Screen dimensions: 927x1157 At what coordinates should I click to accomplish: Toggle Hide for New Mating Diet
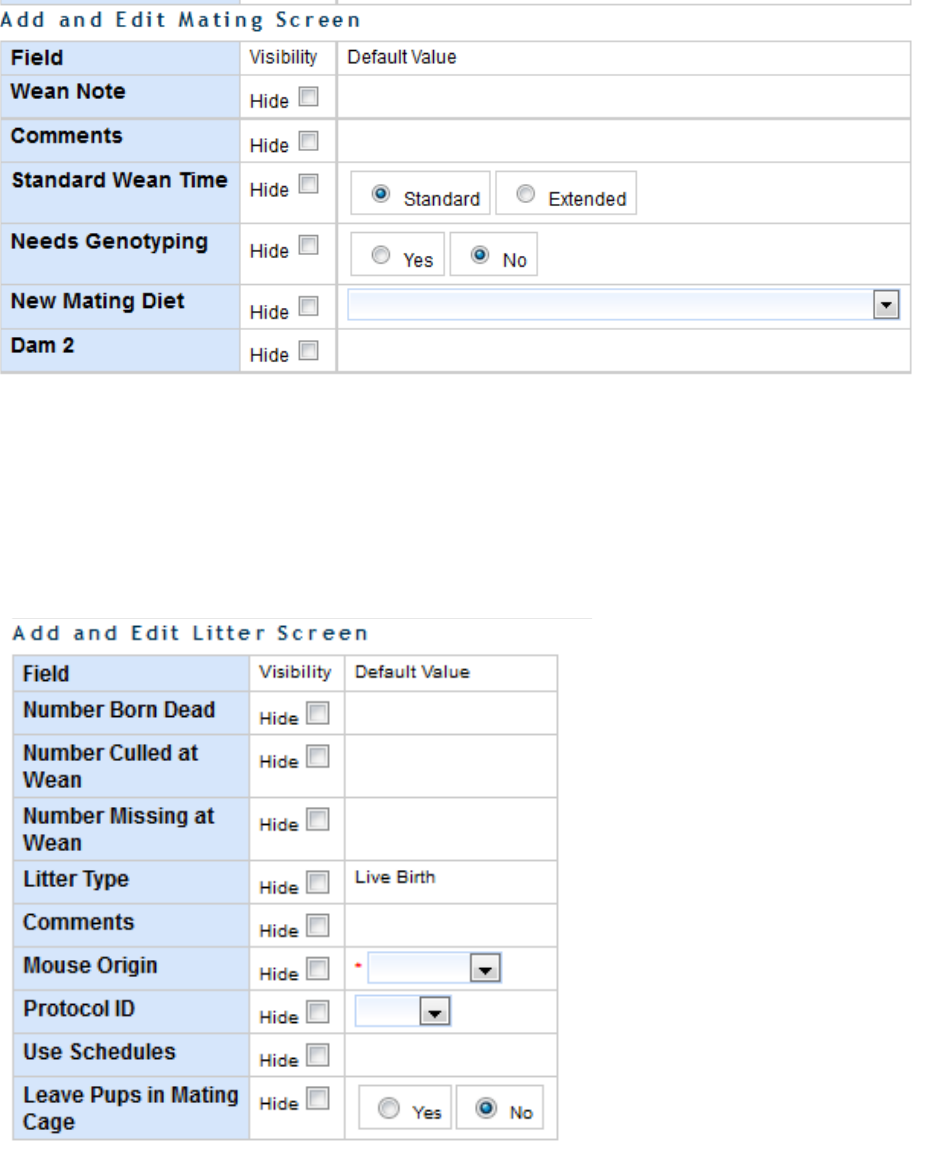(309, 308)
